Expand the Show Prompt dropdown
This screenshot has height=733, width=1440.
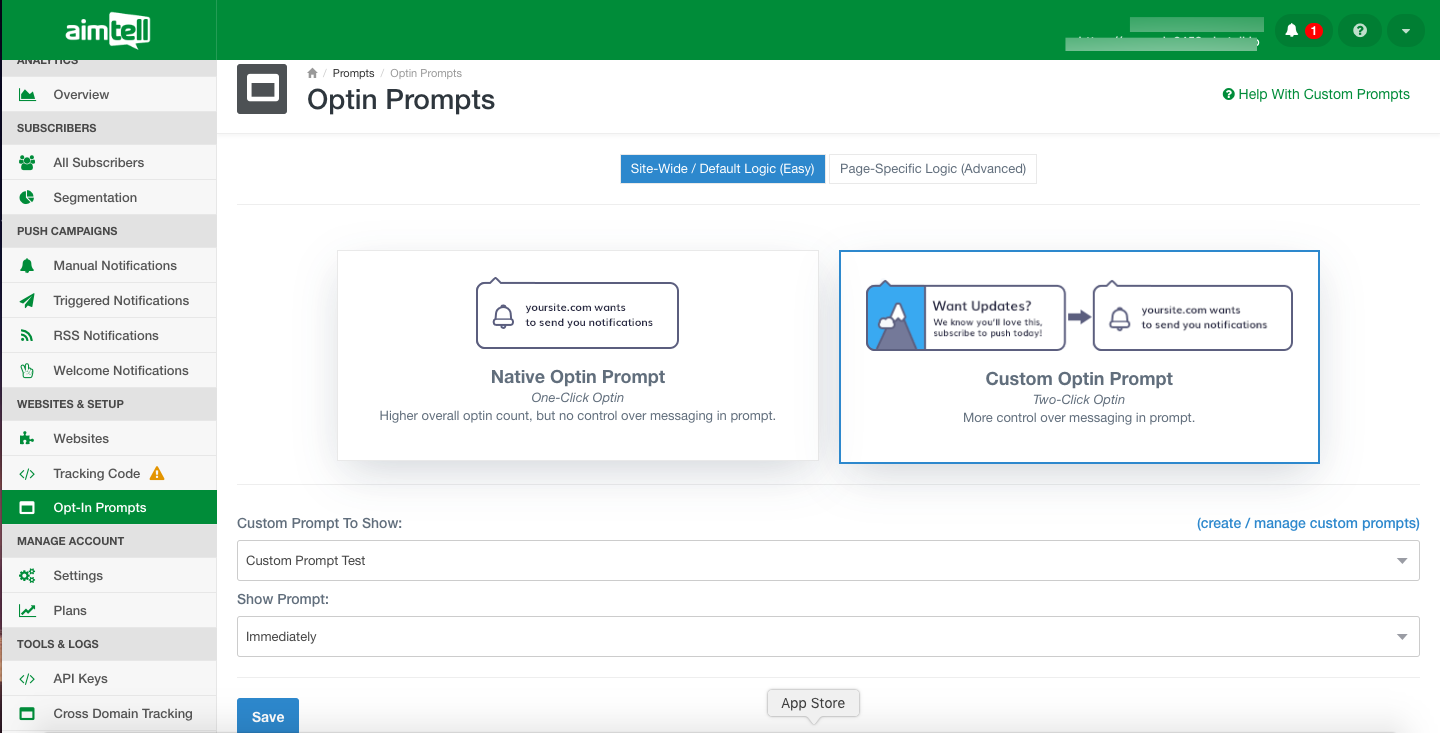tap(827, 637)
